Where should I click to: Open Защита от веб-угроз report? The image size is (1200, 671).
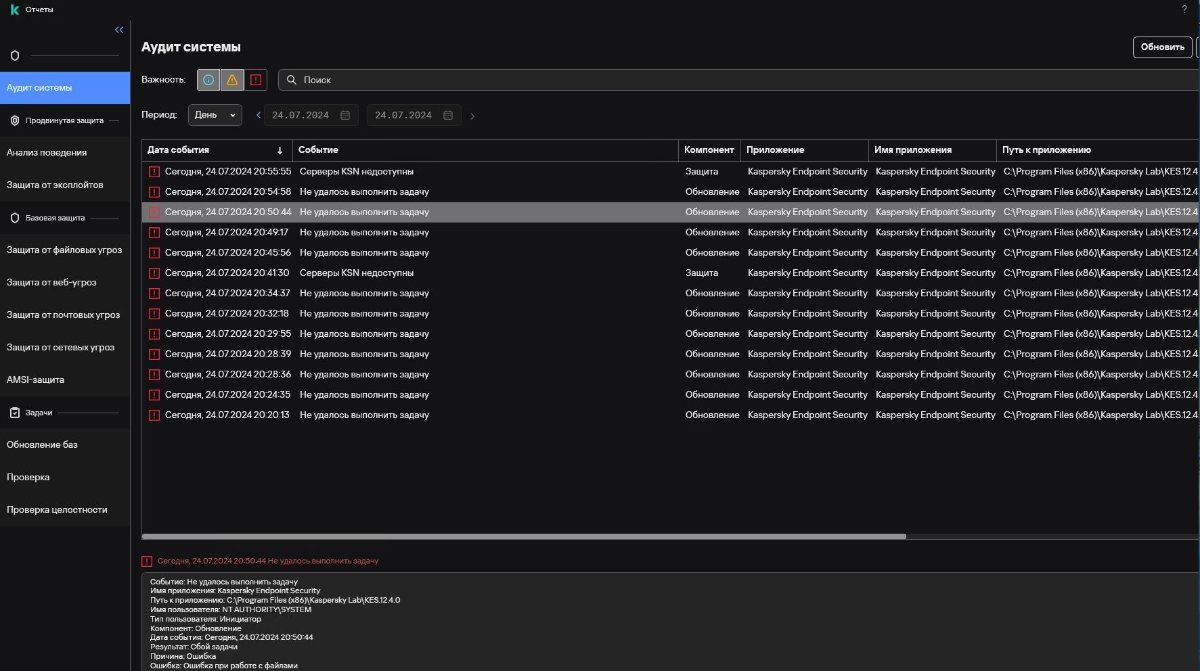point(51,282)
